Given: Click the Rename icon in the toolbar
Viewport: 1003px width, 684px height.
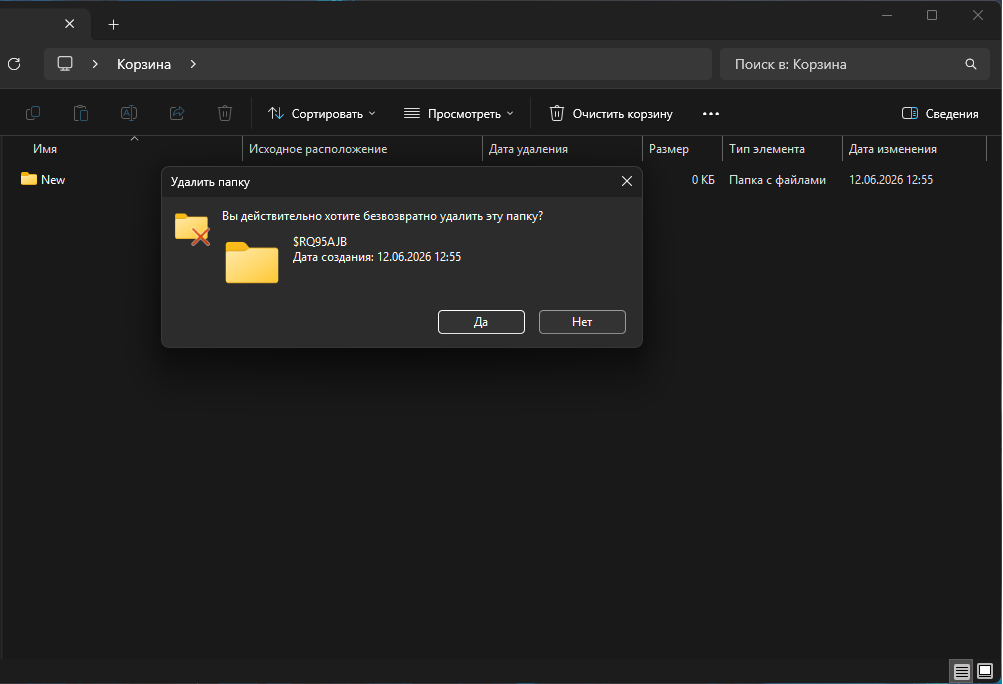Looking at the screenshot, I should 129,113.
